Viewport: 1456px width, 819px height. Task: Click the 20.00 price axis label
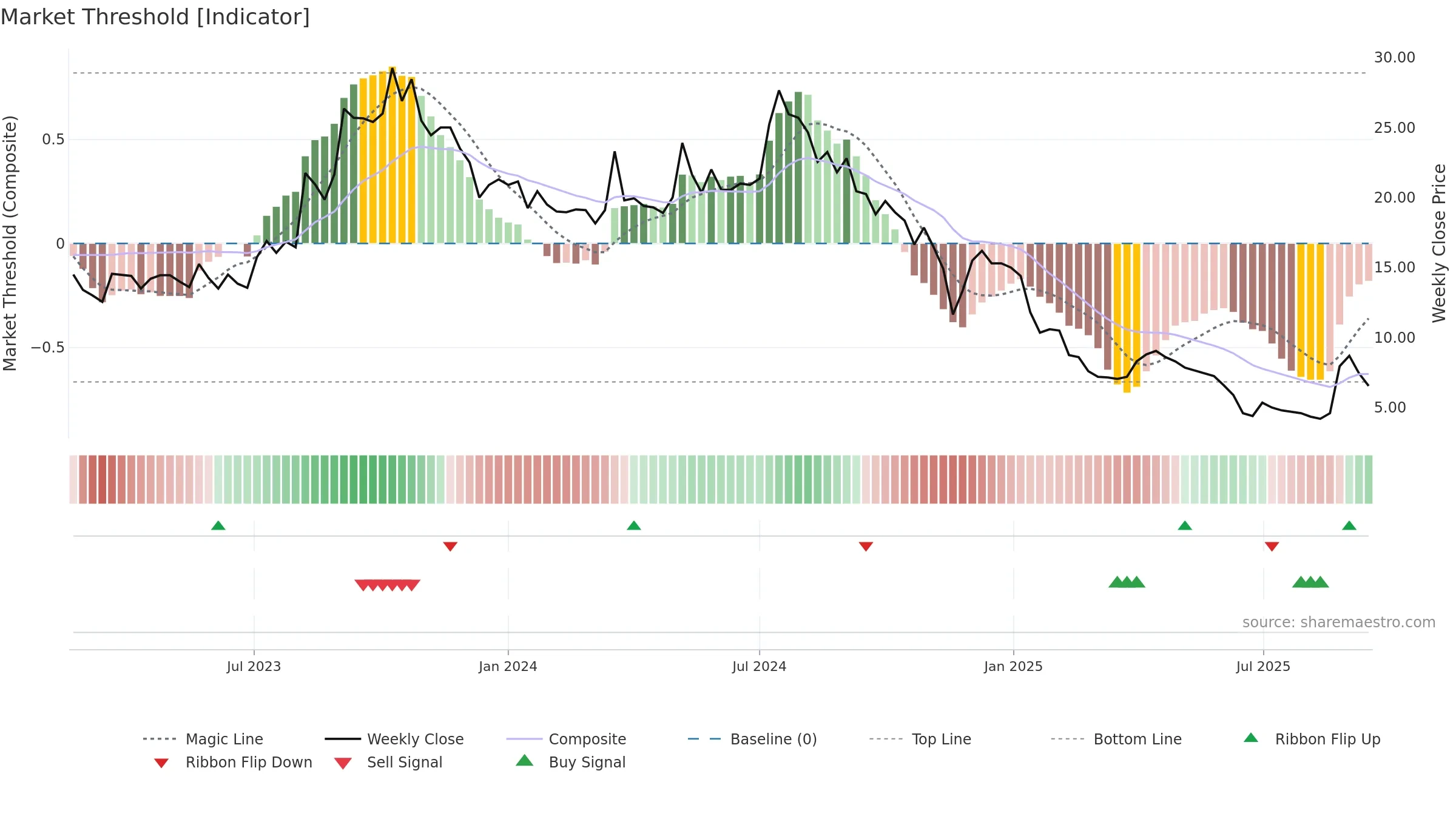(x=1395, y=198)
